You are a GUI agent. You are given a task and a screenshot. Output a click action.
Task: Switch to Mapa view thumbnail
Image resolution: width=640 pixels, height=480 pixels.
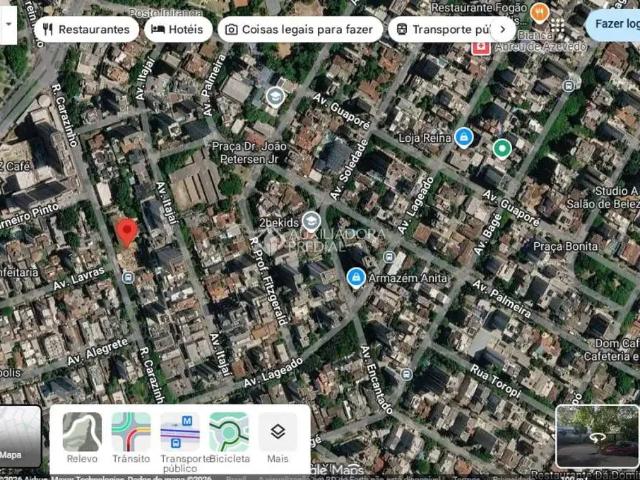coord(20,436)
